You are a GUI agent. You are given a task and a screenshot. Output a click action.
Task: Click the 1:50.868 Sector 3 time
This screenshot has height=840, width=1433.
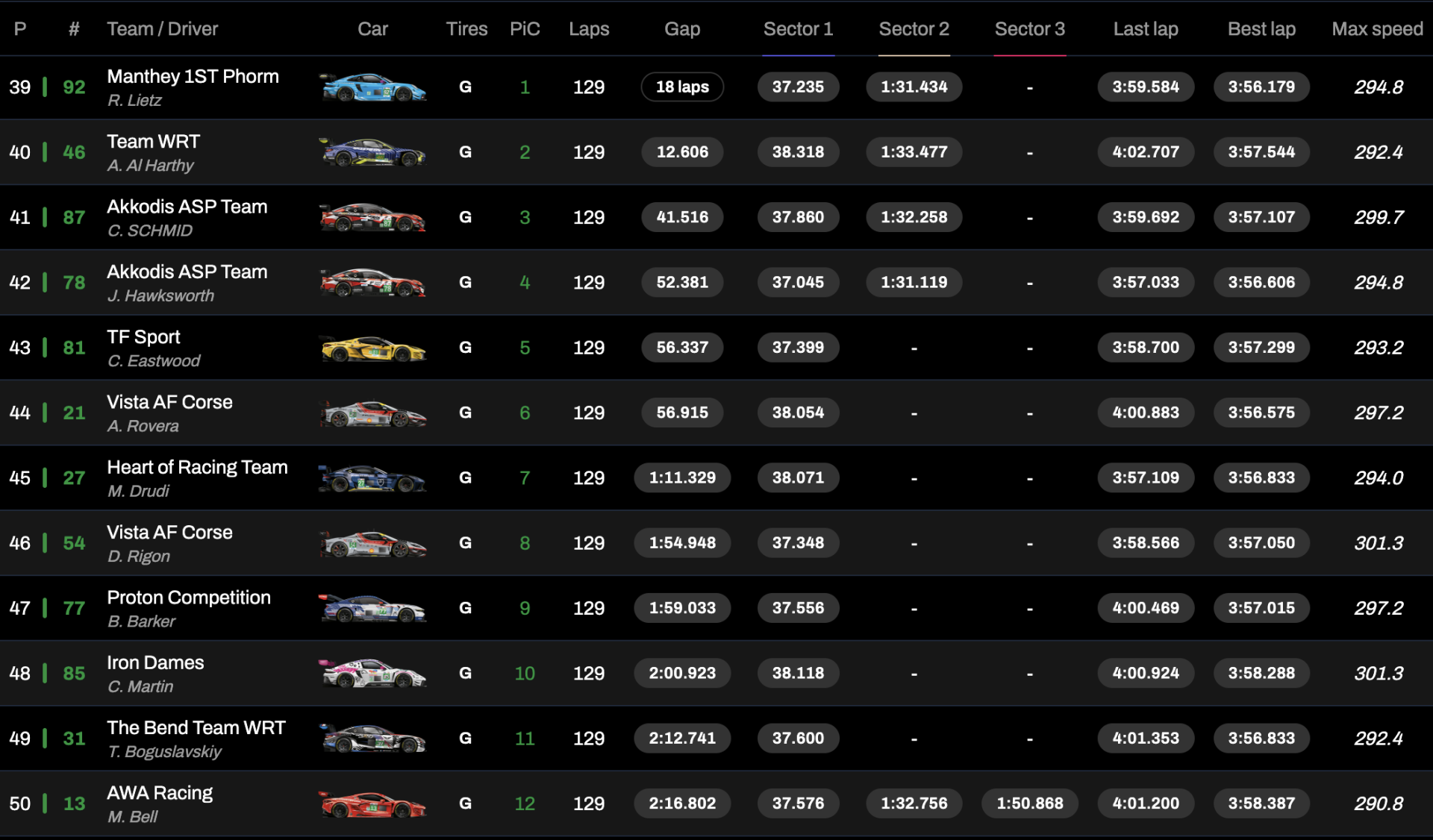pyautogui.click(x=1030, y=803)
